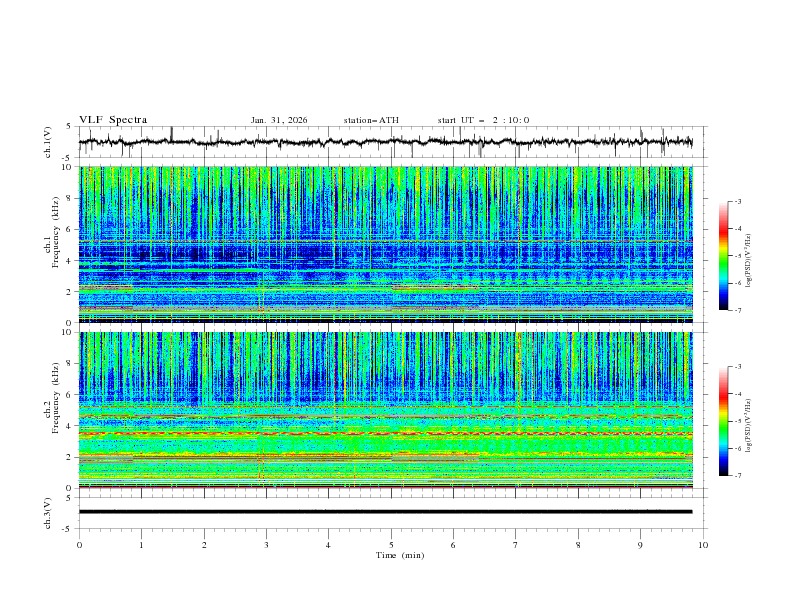This screenshot has width=792, height=612.
Task: Select the date 'Jan. 31, 2026'
Action: (279, 120)
